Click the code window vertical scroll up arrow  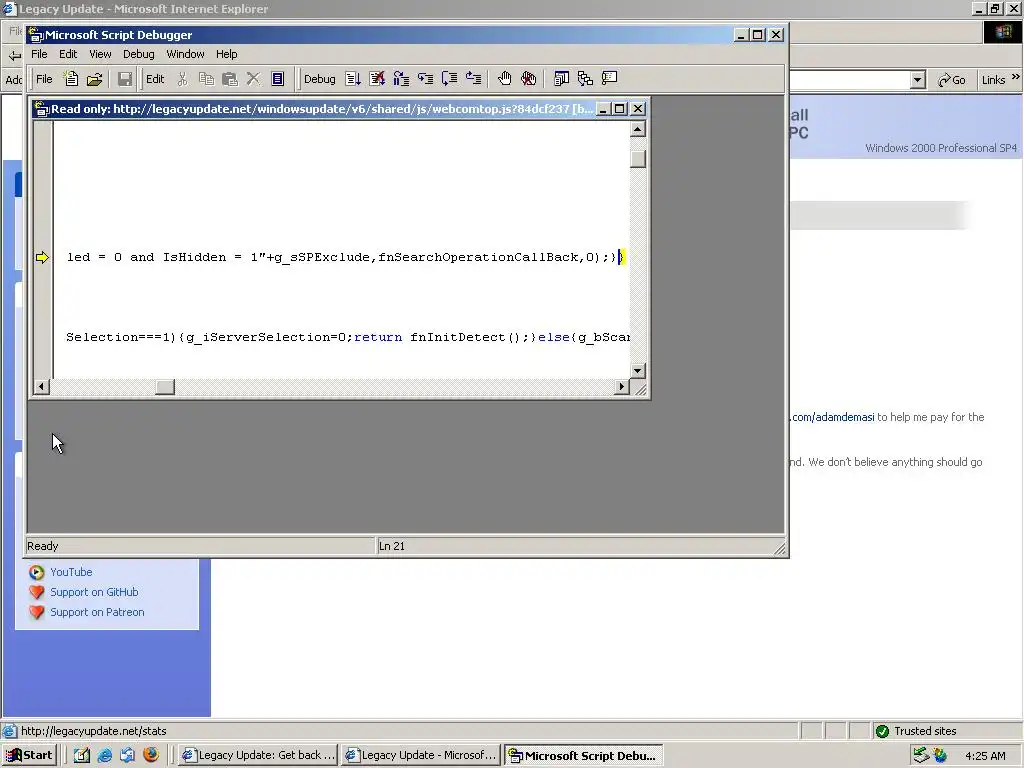pos(638,129)
